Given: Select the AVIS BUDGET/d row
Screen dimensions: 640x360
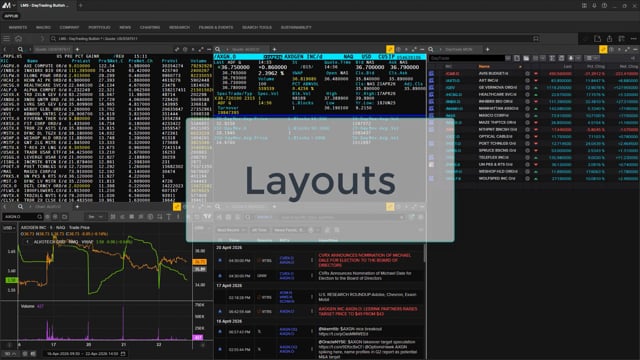Looking at the screenshot, I should [534, 73].
